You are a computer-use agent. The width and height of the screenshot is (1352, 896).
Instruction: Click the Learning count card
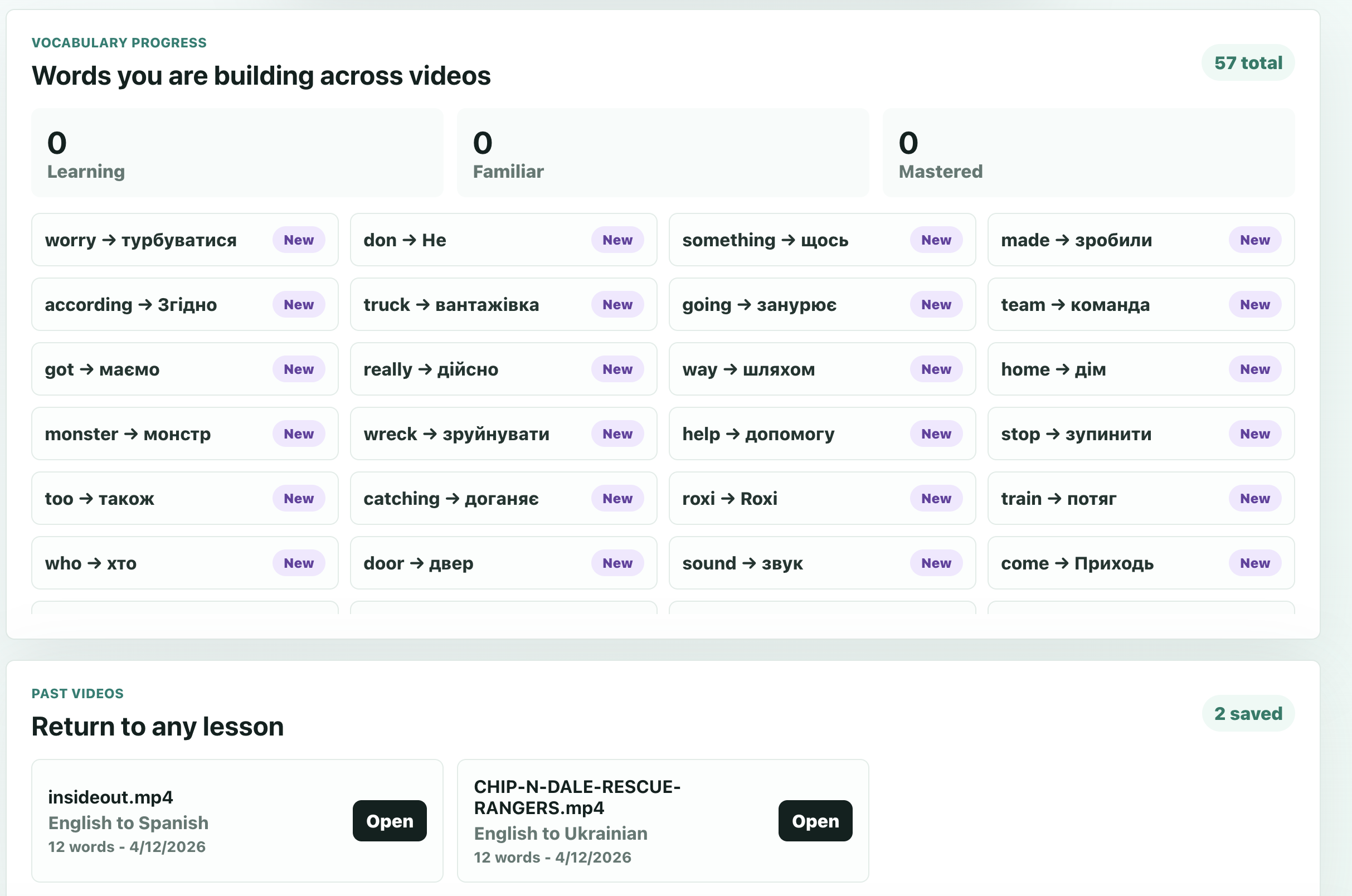237,153
